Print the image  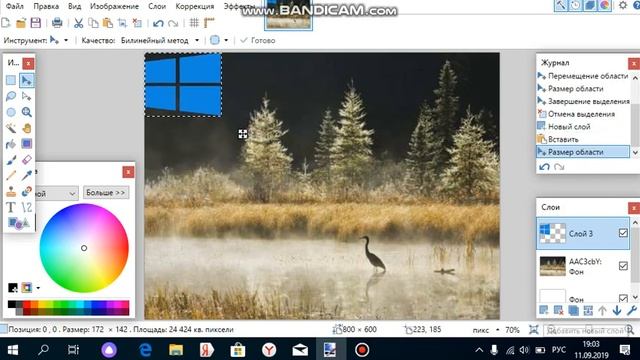pos(57,23)
